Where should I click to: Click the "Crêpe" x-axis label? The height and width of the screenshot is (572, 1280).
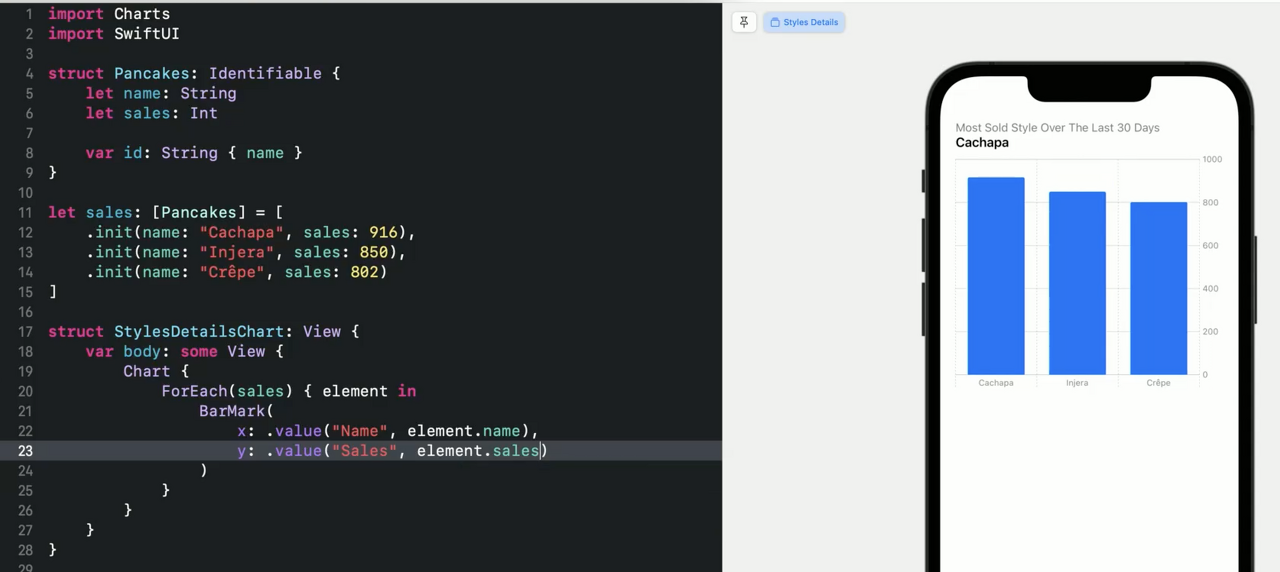coord(1158,383)
